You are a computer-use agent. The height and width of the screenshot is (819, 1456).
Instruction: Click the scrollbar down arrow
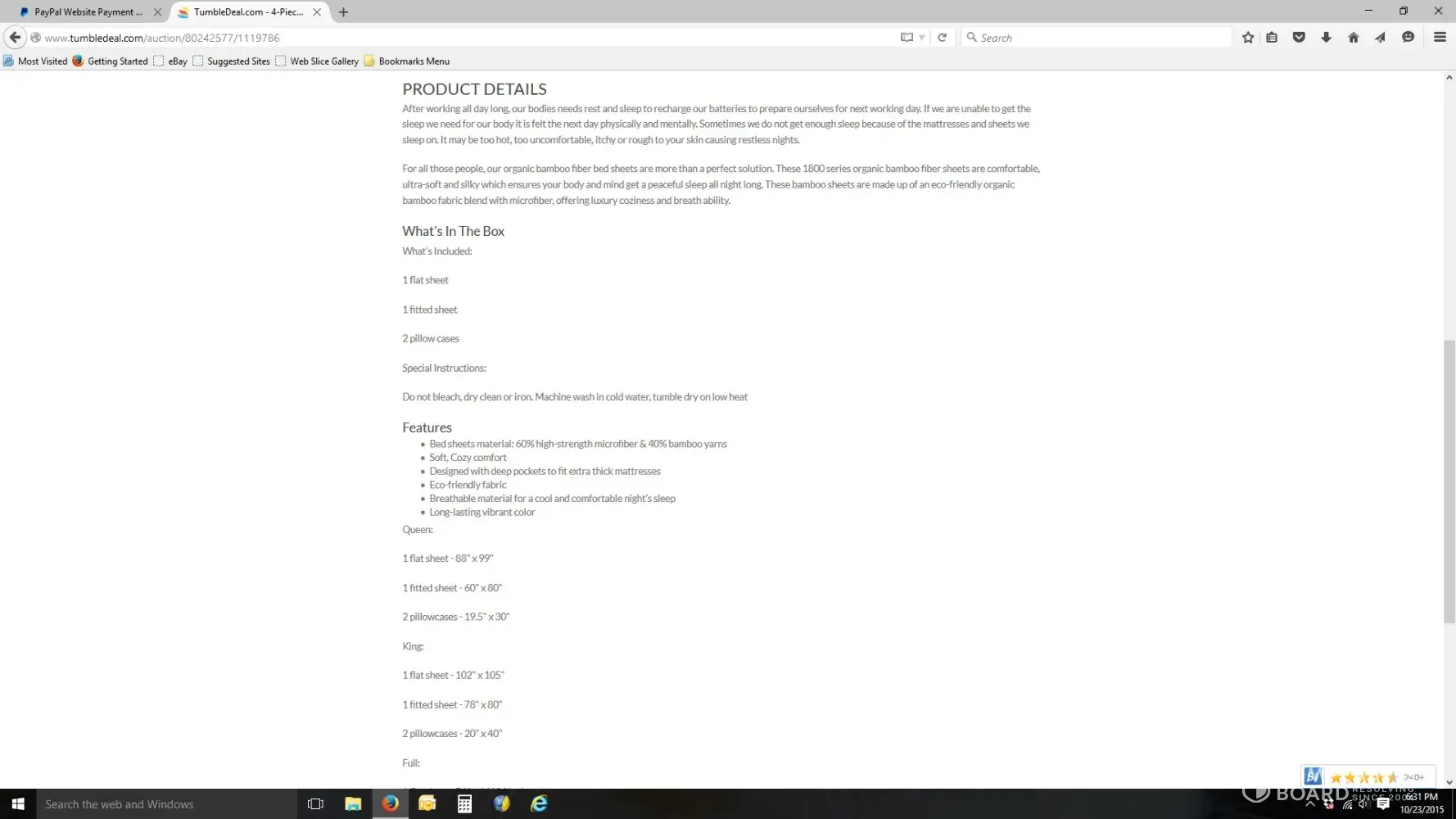pyautogui.click(x=1449, y=782)
